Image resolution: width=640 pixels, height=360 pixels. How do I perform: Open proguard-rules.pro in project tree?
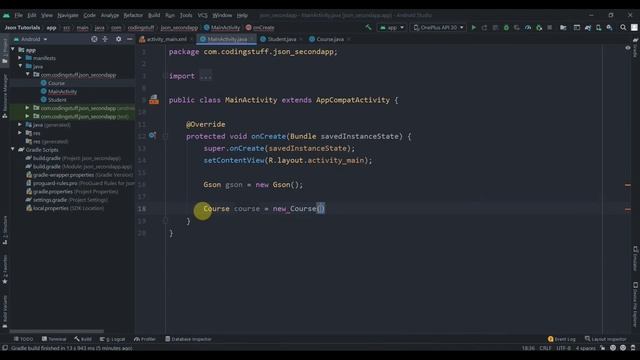[80, 183]
